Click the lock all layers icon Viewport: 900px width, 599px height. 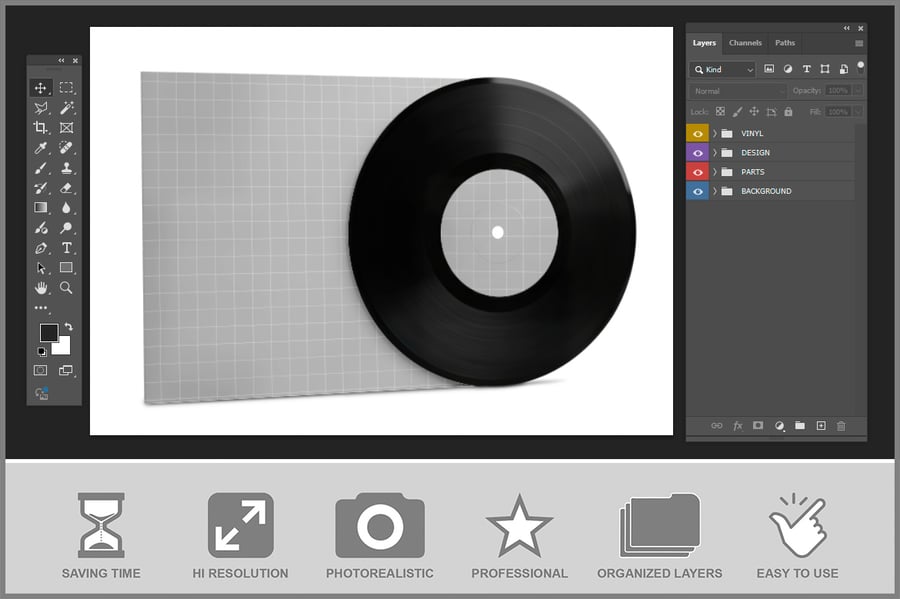click(788, 112)
